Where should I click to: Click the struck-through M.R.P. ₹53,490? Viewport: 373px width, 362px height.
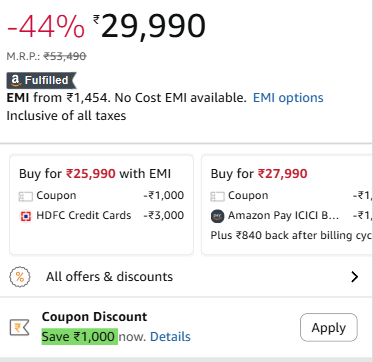[65, 56]
